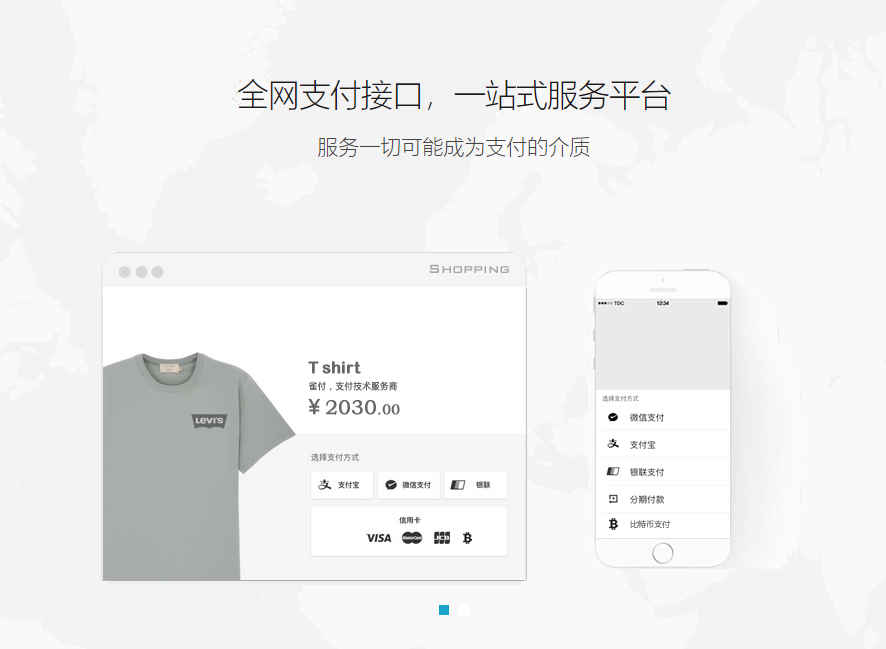Viewport: 886px width, 649px height.
Task: Tap the installment icon beside 分期付款
Action: click(613, 499)
